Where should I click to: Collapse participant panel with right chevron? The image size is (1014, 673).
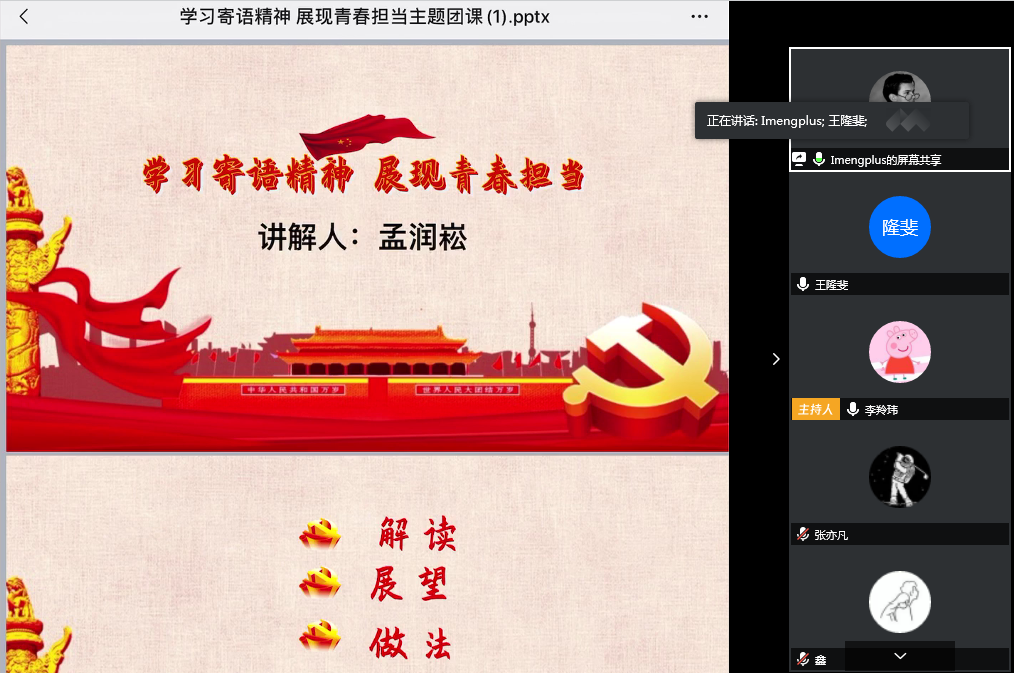(x=776, y=359)
